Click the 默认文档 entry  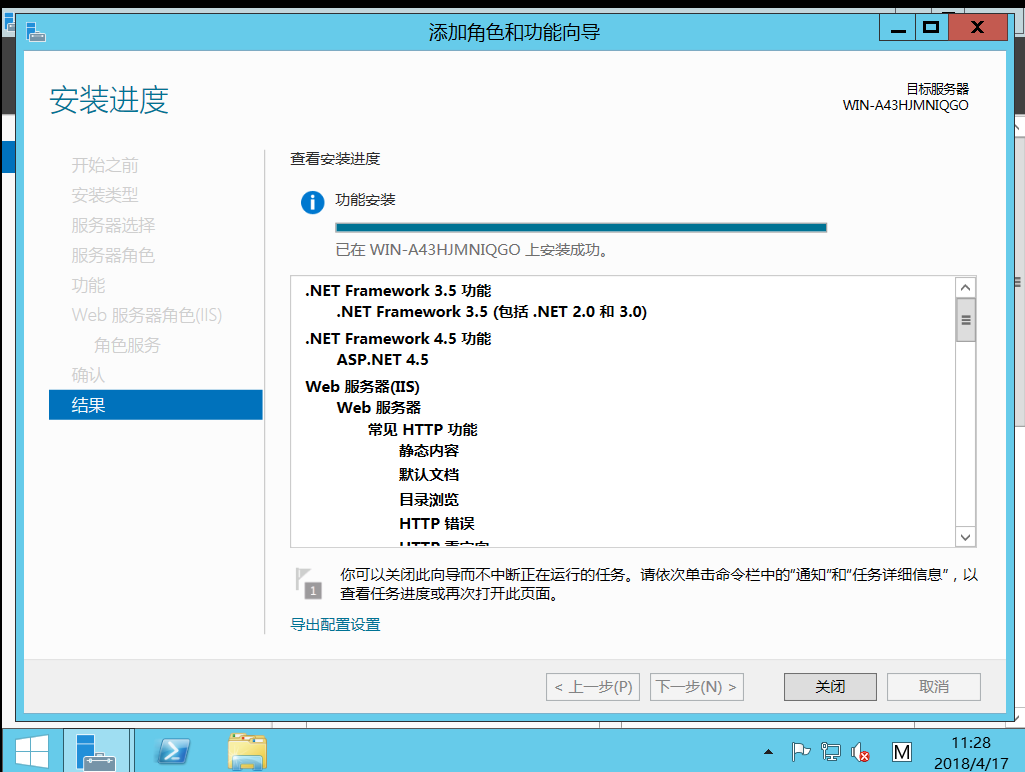[429, 475]
